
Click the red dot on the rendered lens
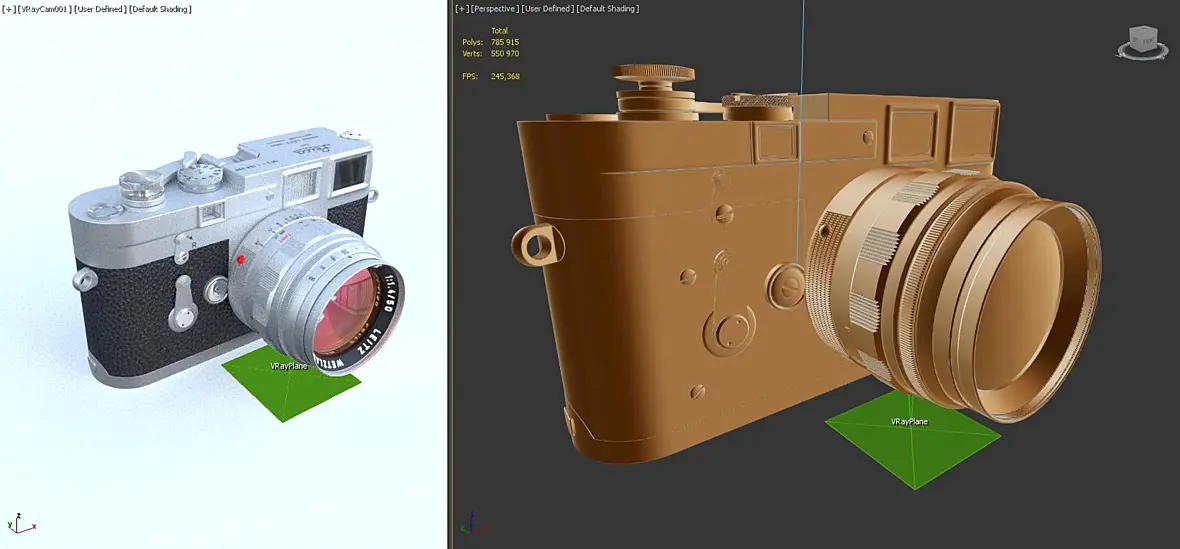(241, 260)
